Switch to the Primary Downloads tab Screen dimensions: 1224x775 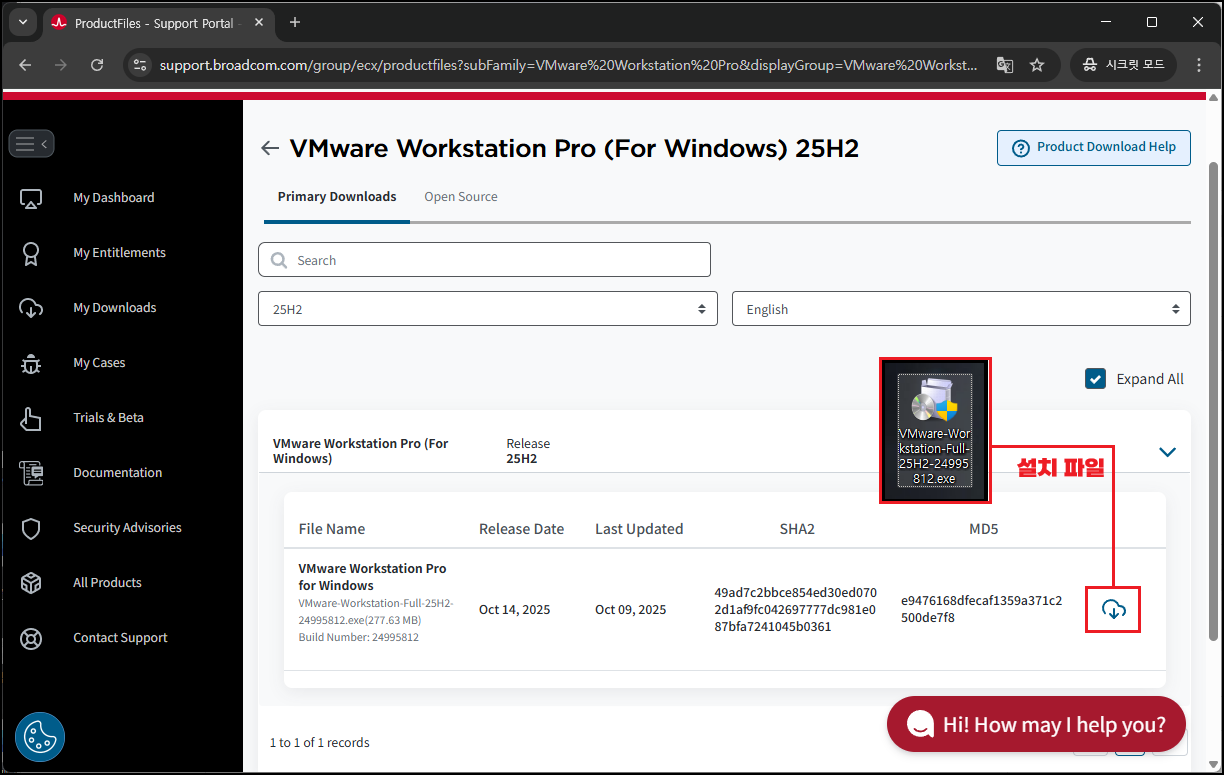pyautogui.click(x=337, y=197)
